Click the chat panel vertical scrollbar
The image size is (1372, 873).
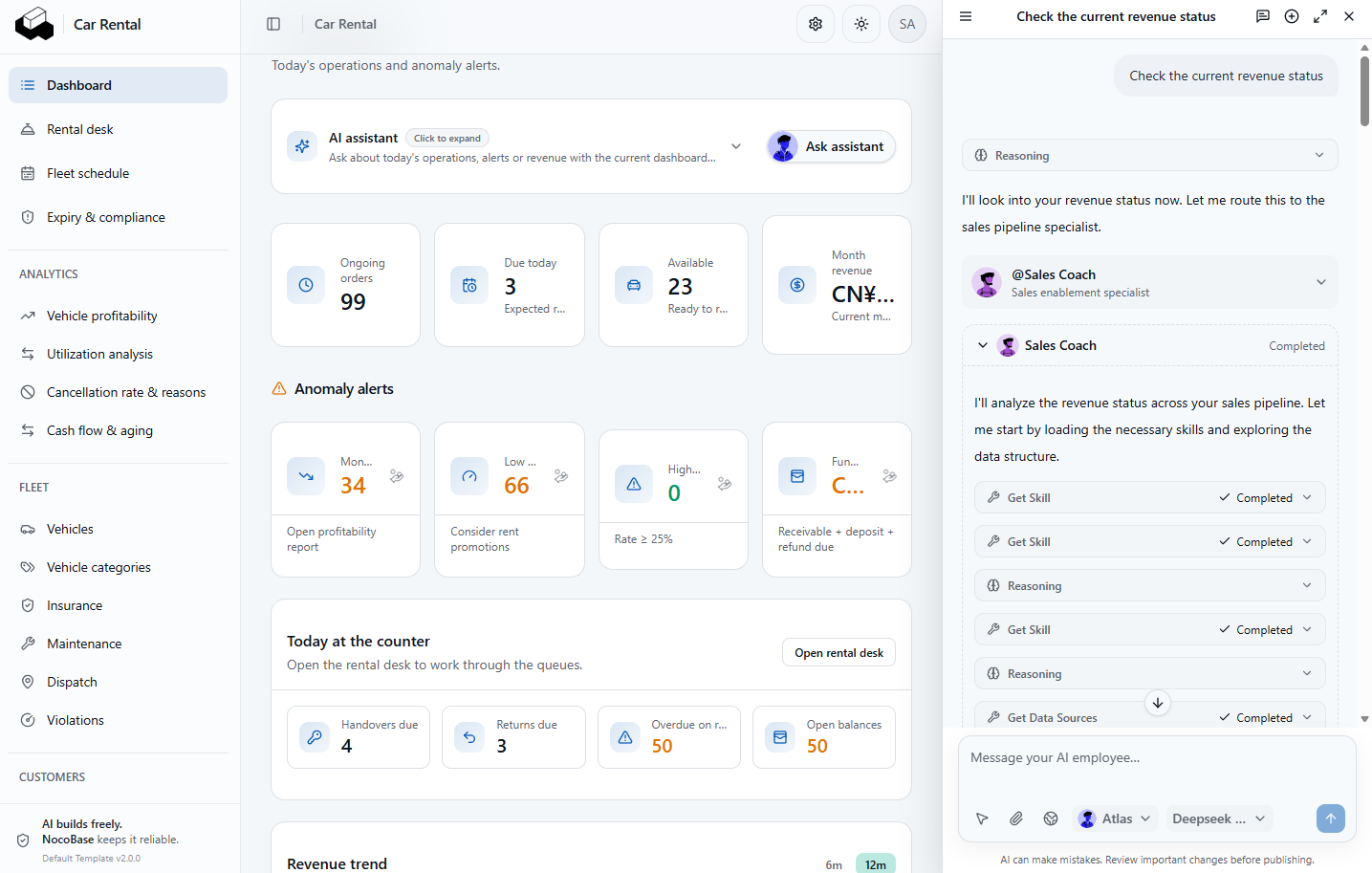point(1364,91)
